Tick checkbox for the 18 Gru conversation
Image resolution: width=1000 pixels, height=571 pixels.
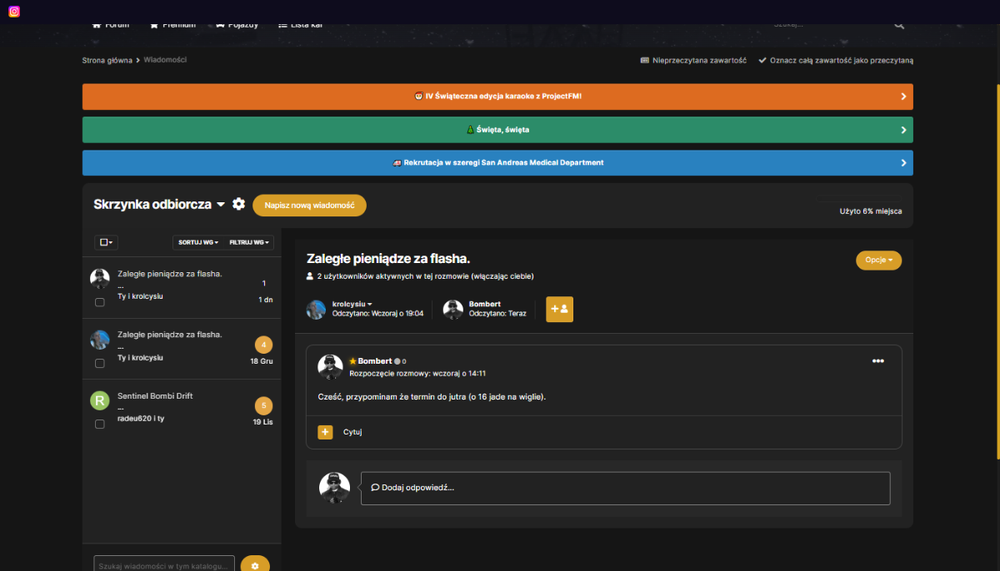tap(100, 364)
